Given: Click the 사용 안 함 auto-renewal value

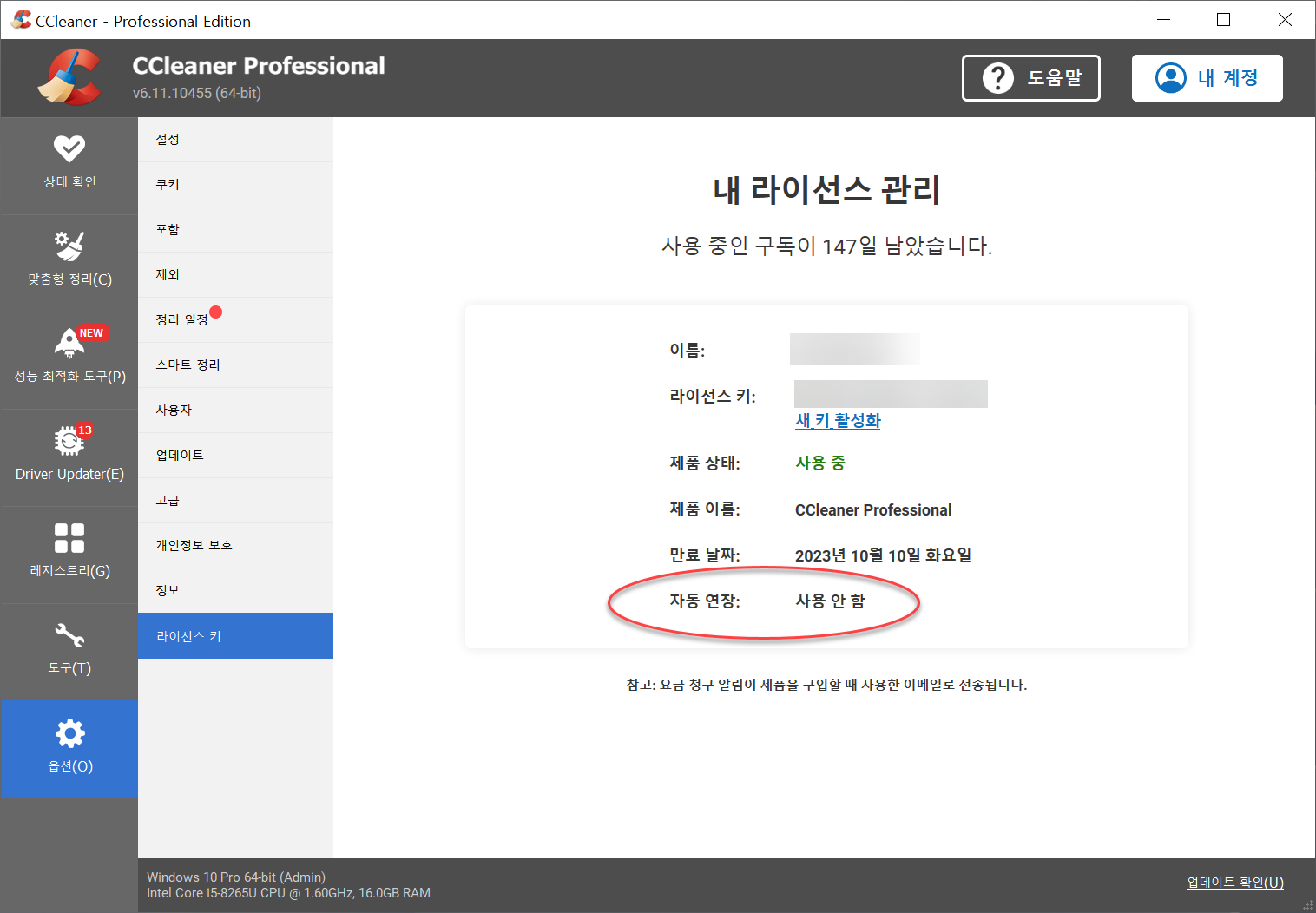Looking at the screenshot, I should [830, 601].
